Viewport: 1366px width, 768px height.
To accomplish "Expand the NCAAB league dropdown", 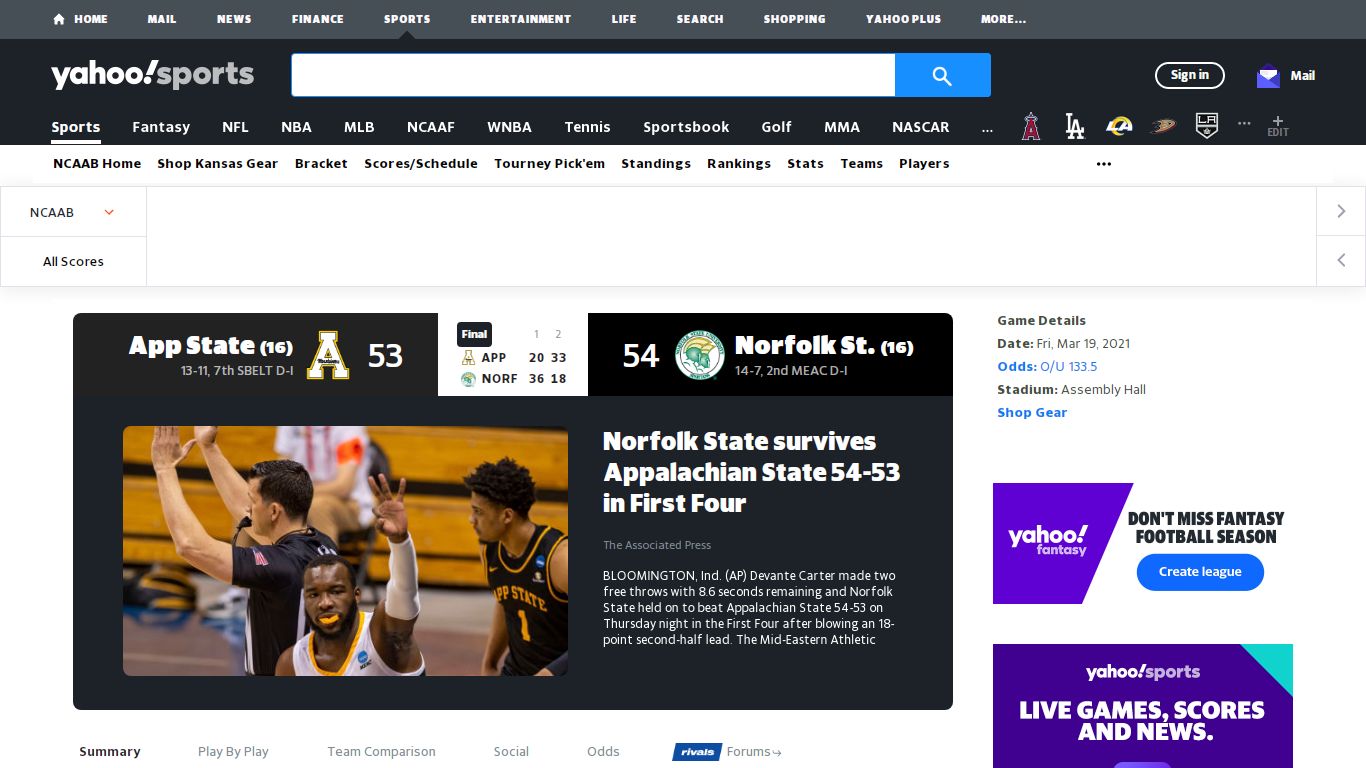I will [x=73, y=212].
